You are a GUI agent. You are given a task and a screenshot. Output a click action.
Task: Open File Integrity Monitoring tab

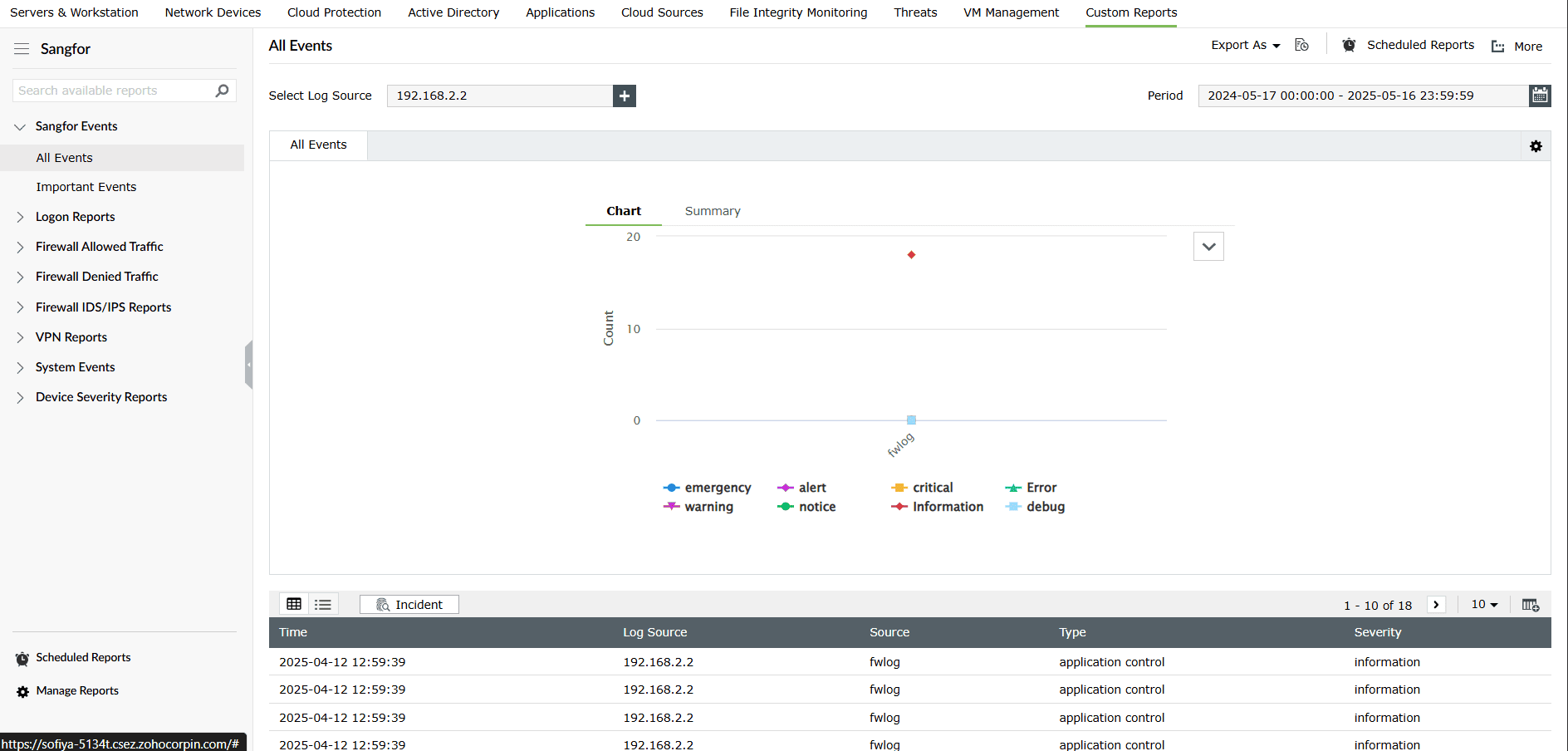pos(798,12)
